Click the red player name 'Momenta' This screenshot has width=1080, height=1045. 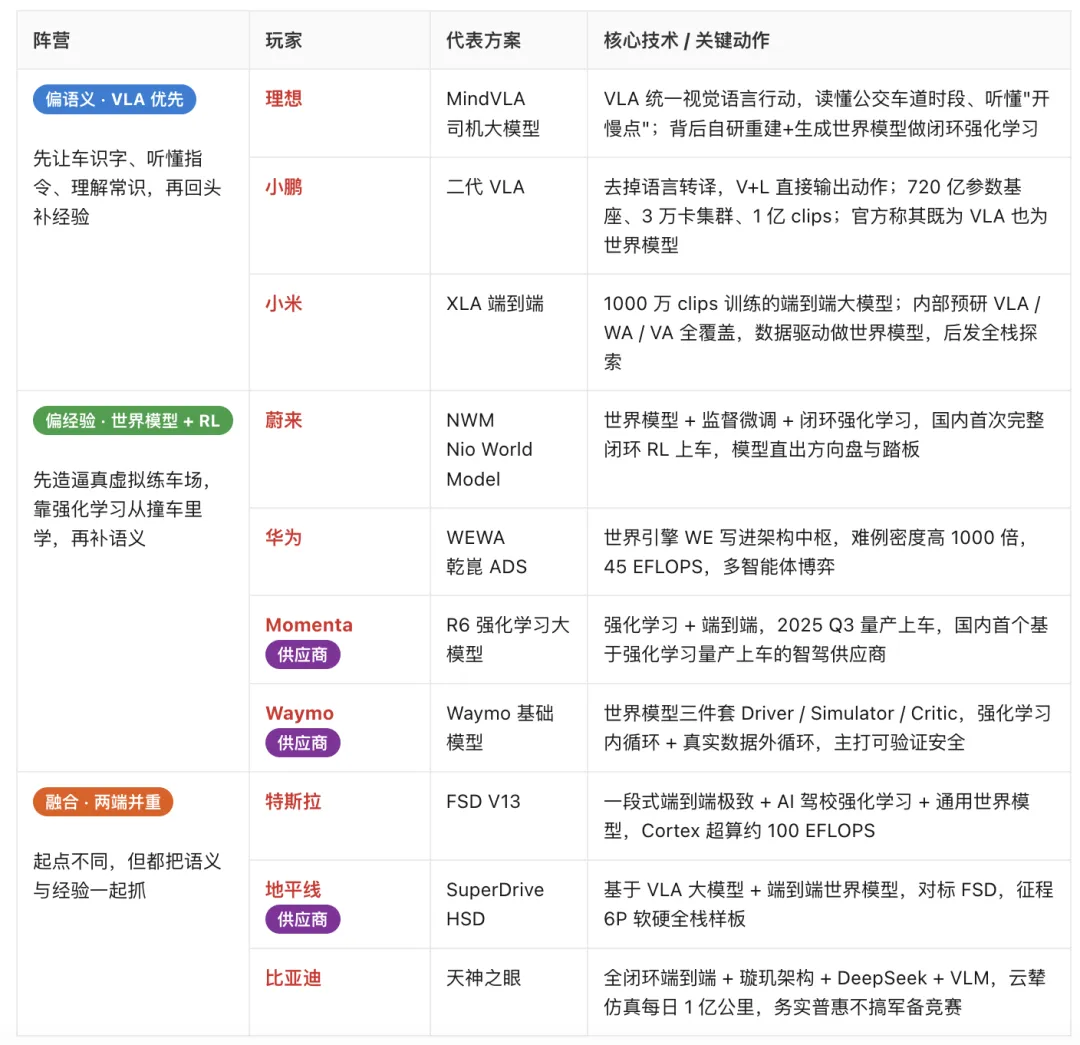309,625
